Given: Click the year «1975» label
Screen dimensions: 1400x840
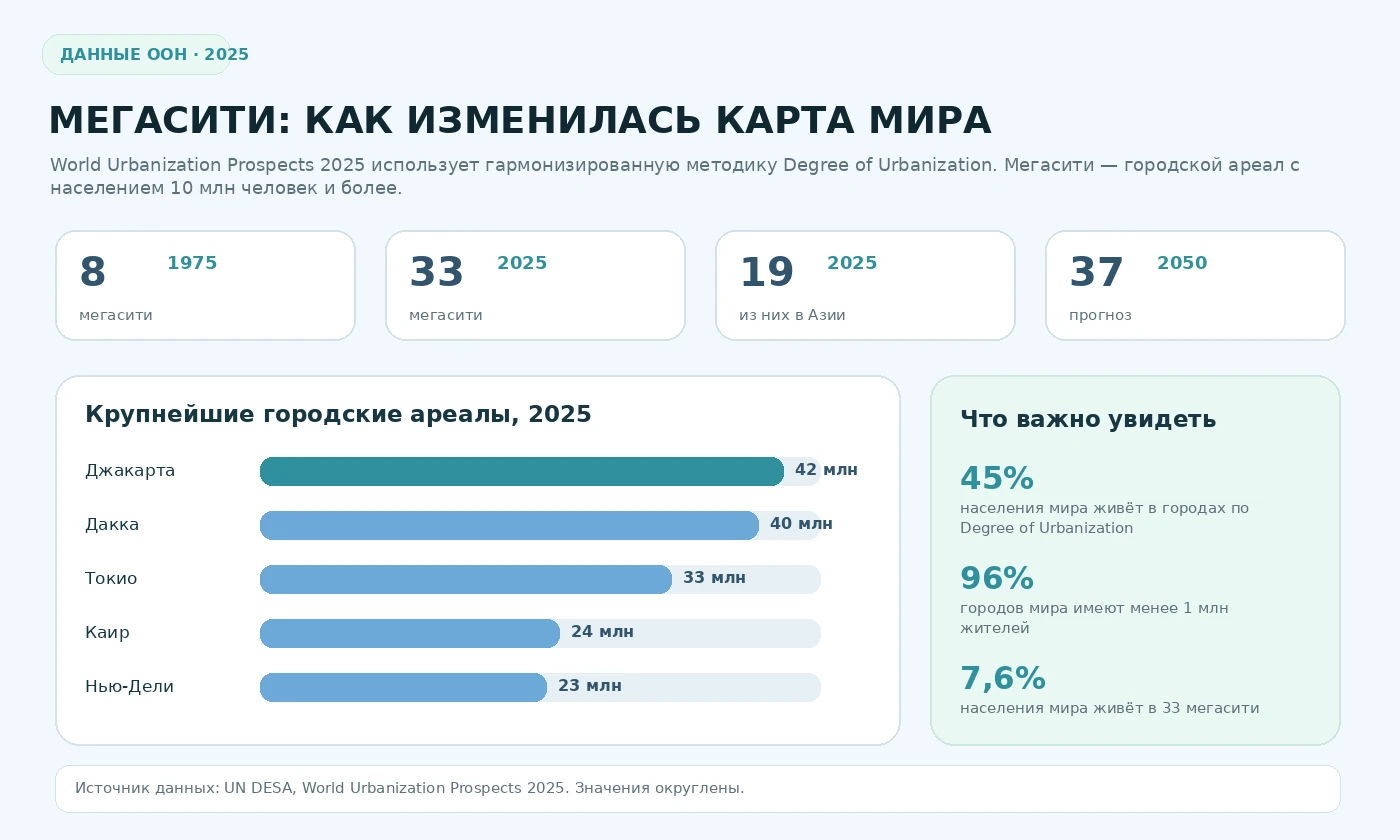Looking at the screenshot, I should tap(192, 263).
